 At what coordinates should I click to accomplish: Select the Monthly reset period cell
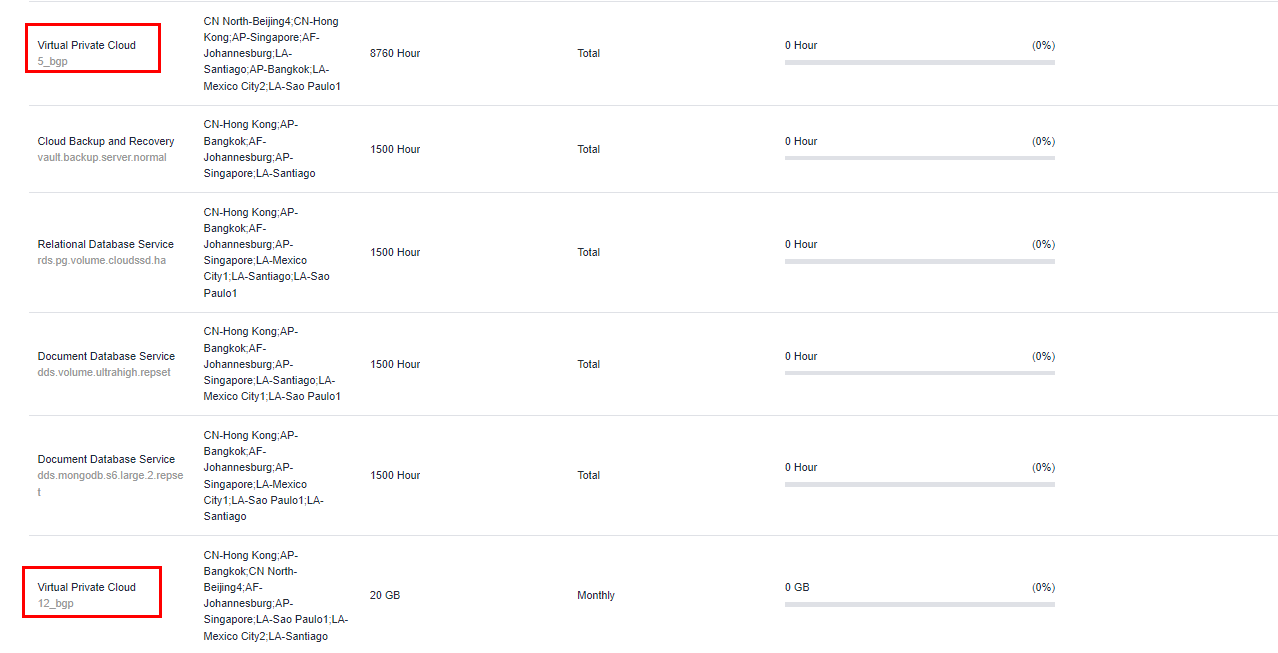pos(596,596)
